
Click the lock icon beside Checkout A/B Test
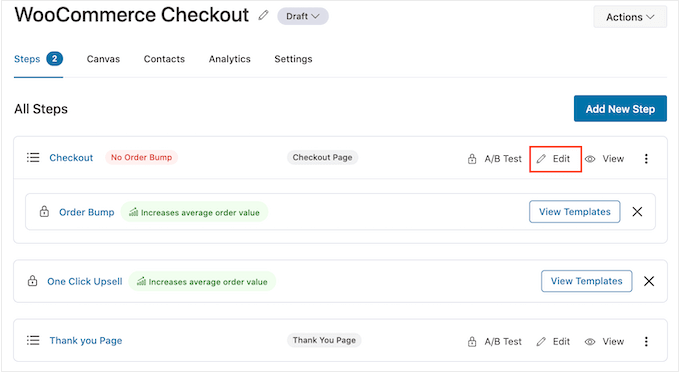pyautogui.click(x=472, y=159)
